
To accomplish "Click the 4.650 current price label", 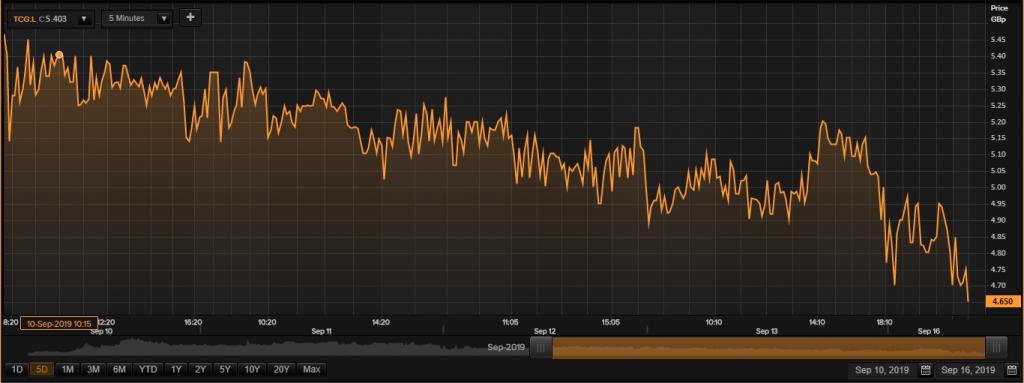I will (1002, 301).
